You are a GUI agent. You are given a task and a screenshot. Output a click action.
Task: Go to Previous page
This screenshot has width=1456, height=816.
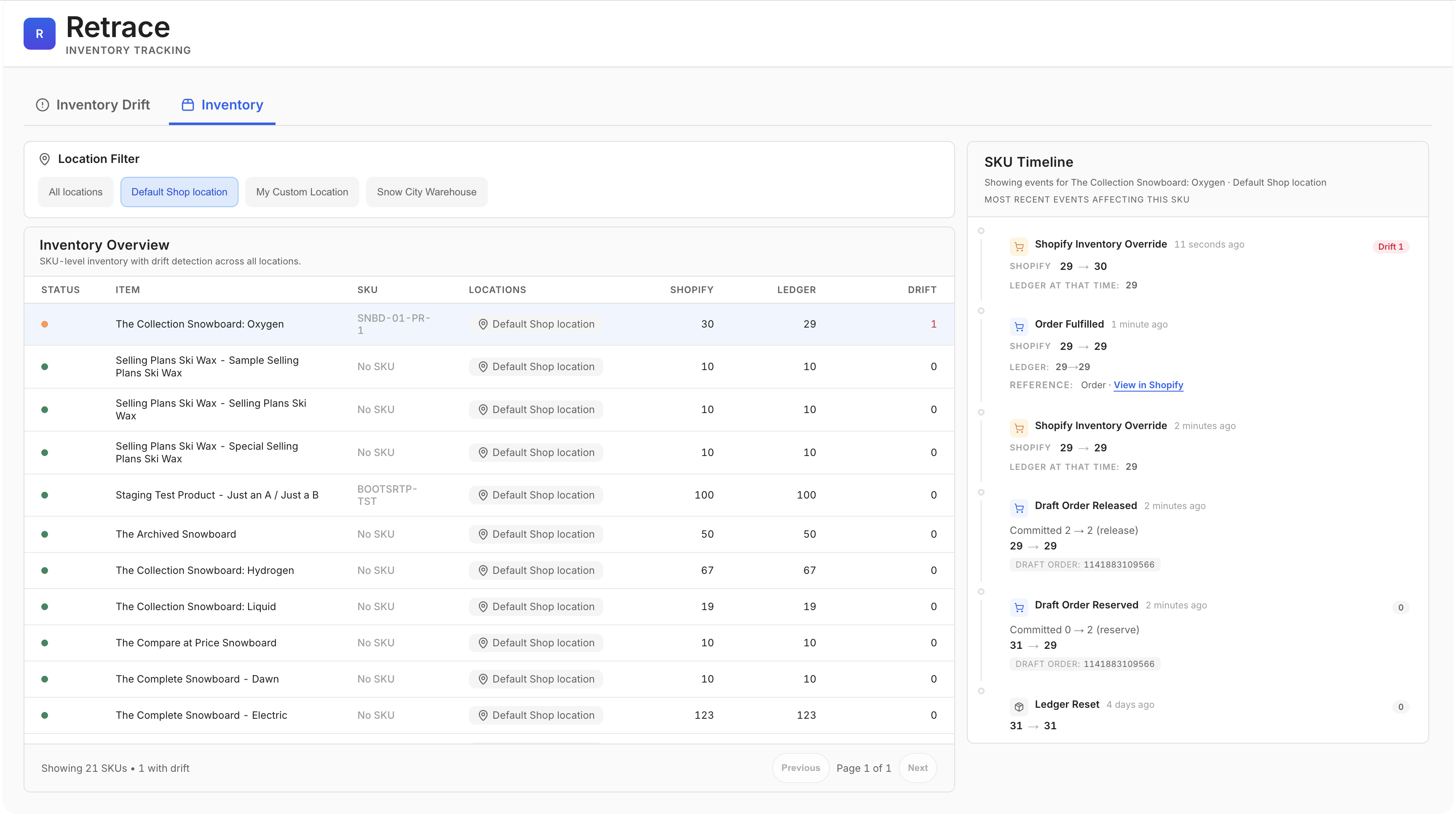(800, 768)
